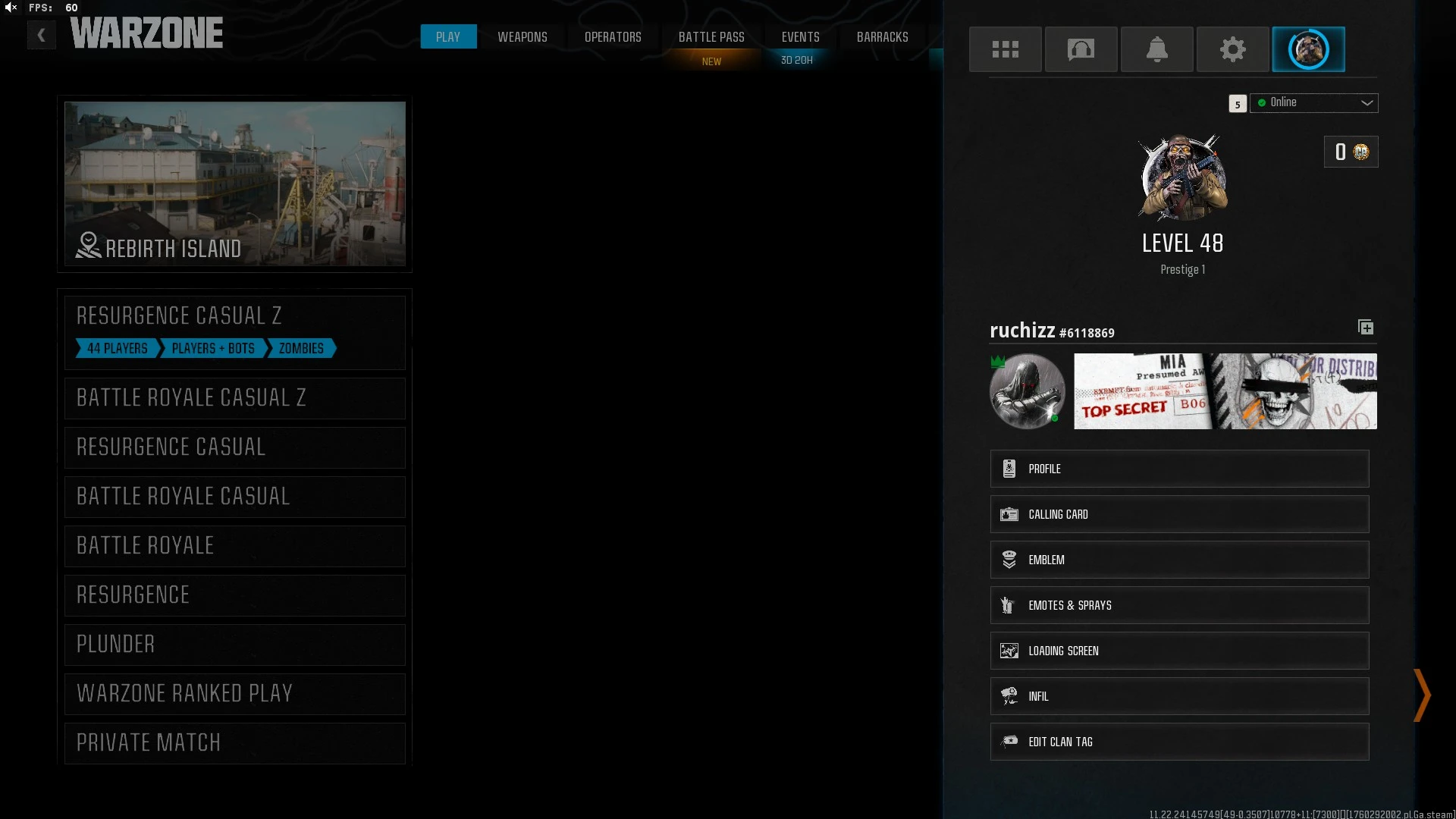Click the Rebirth Island map thumbnail
The height and width of the screenshot is (819, 1456).
coord(235,184)
